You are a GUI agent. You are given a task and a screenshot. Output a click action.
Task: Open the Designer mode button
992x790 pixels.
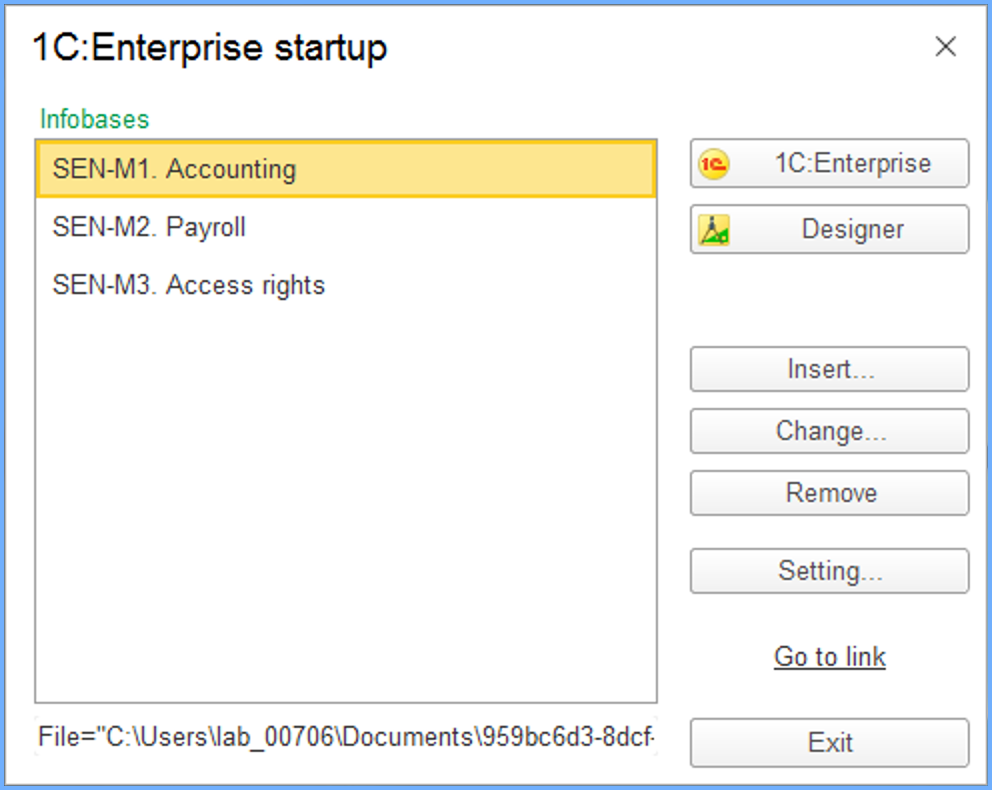tap(829, 230)
